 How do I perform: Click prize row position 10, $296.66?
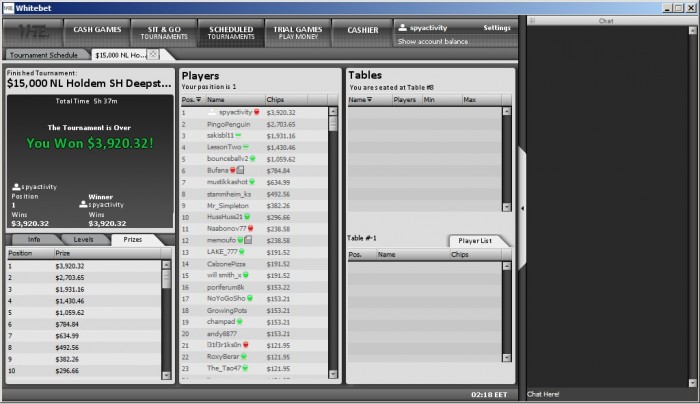tap(84, 371)
